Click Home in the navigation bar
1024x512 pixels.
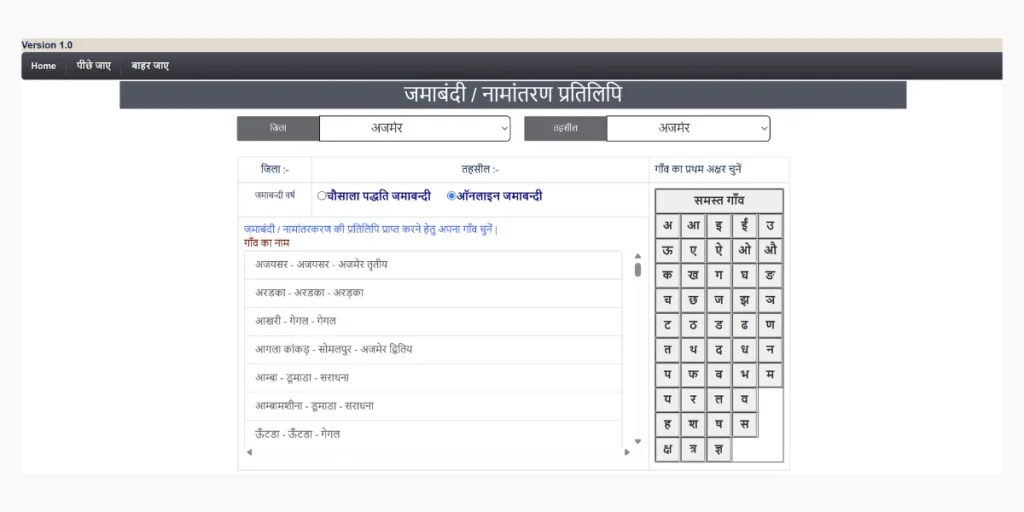[x=44, y=66]
